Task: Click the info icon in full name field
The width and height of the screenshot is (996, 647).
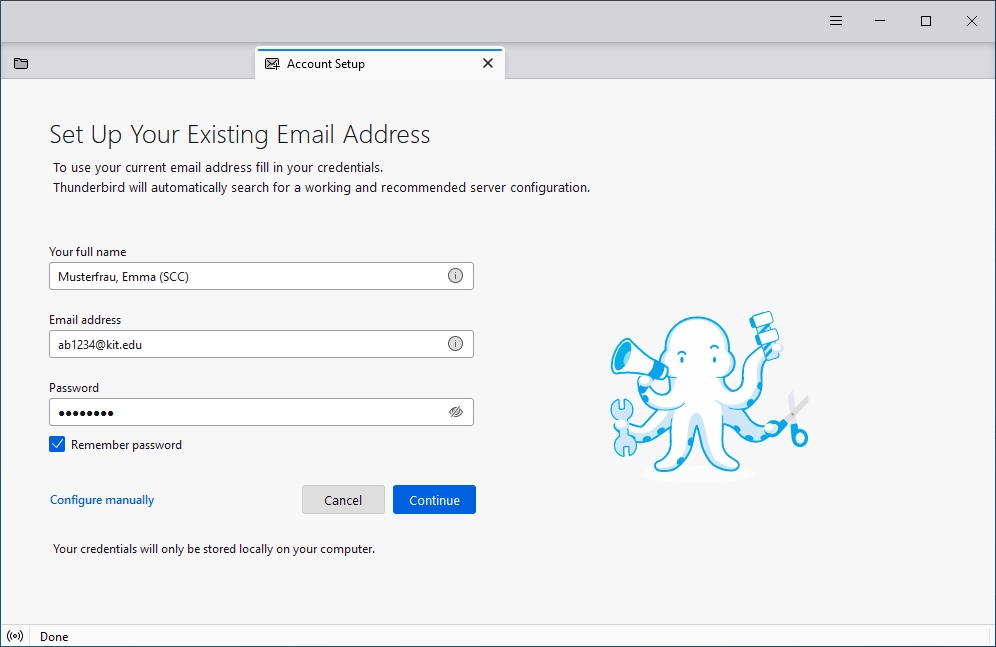Action: coord(455,276)
